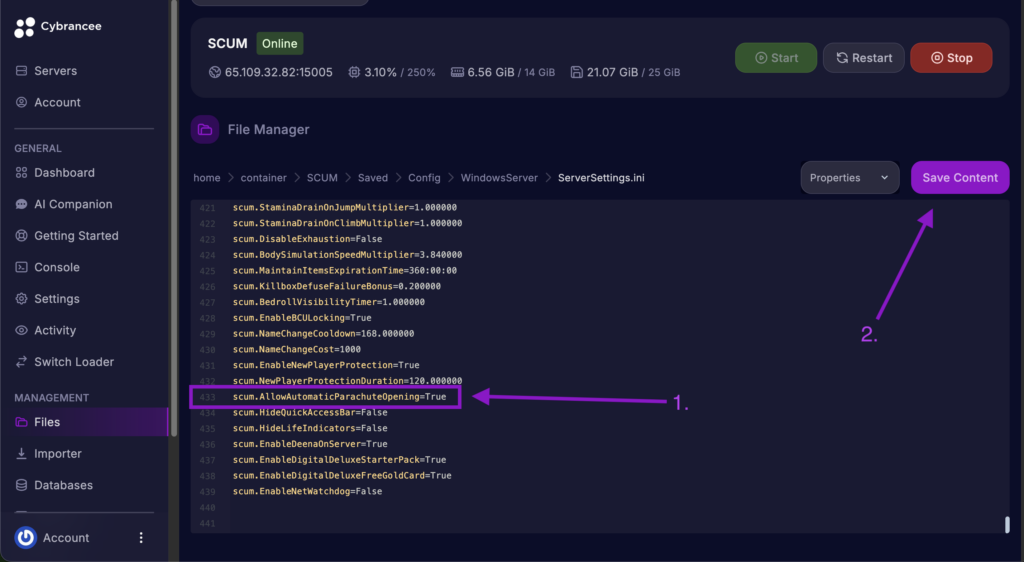This screenshot has height=562, width=1024.
Task: Click the Switch Loader arrows icon
Action: pos(22,362)
